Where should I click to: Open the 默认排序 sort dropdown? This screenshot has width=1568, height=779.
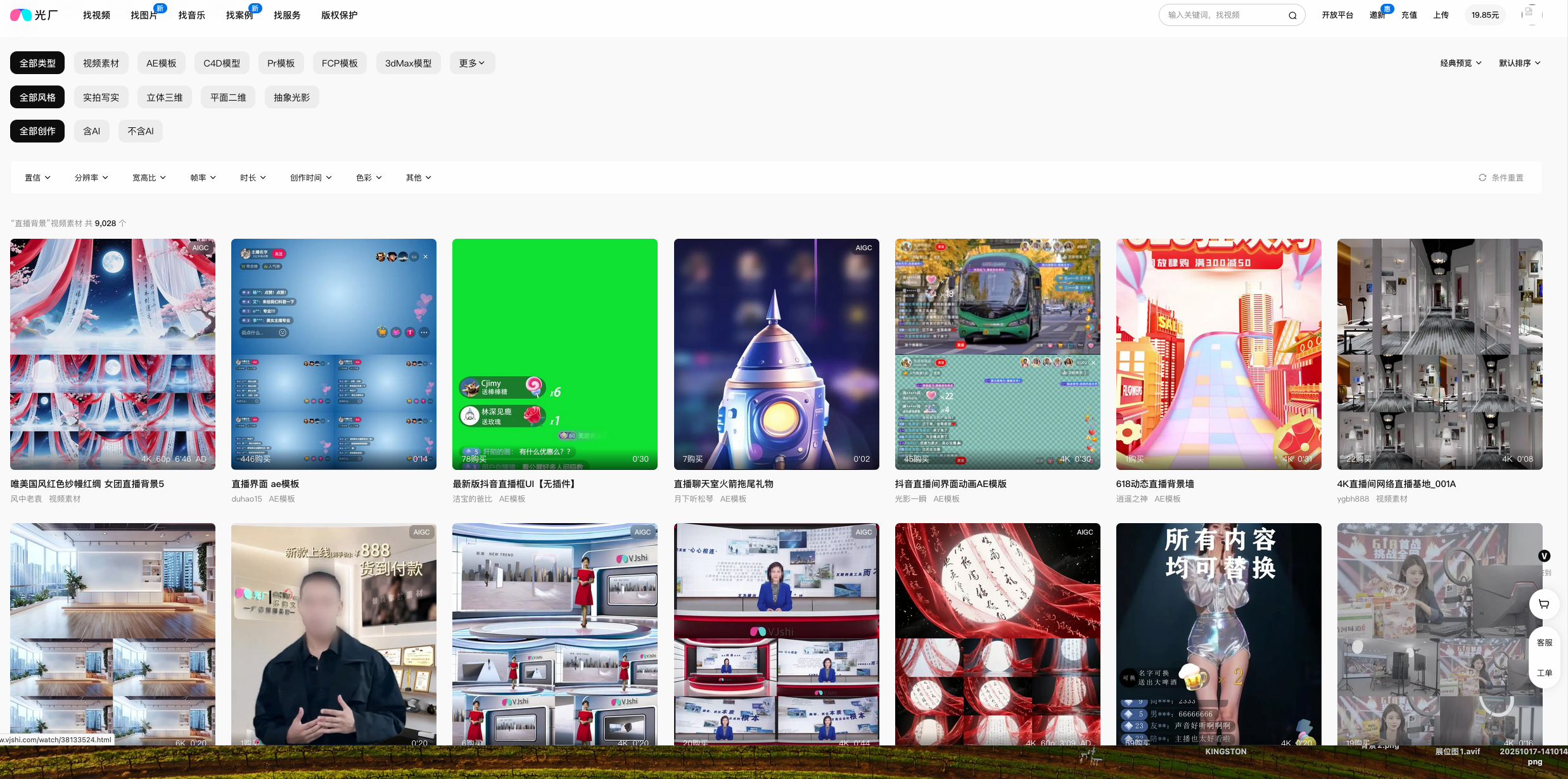point(1519,63)
